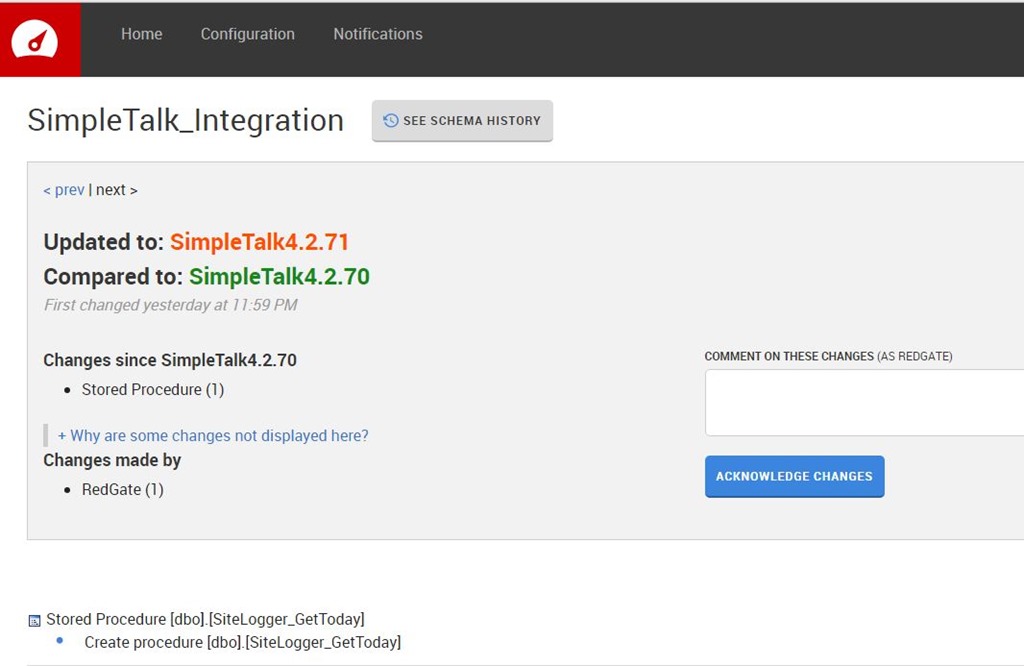
Task: Click into the comment on these changes box
Action: coord(864,402)
